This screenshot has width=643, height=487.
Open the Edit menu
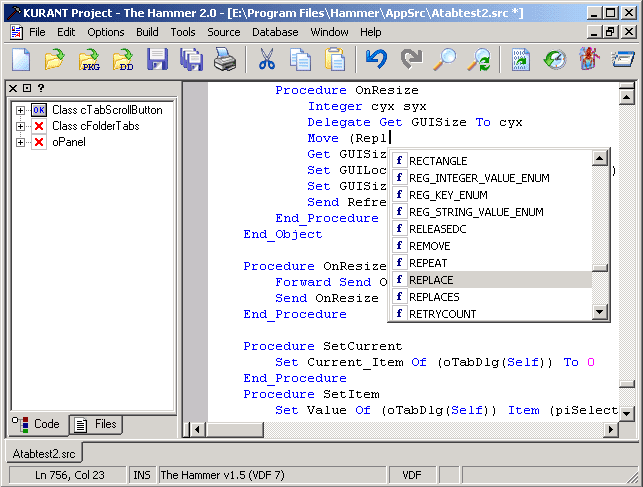point(66,32)
